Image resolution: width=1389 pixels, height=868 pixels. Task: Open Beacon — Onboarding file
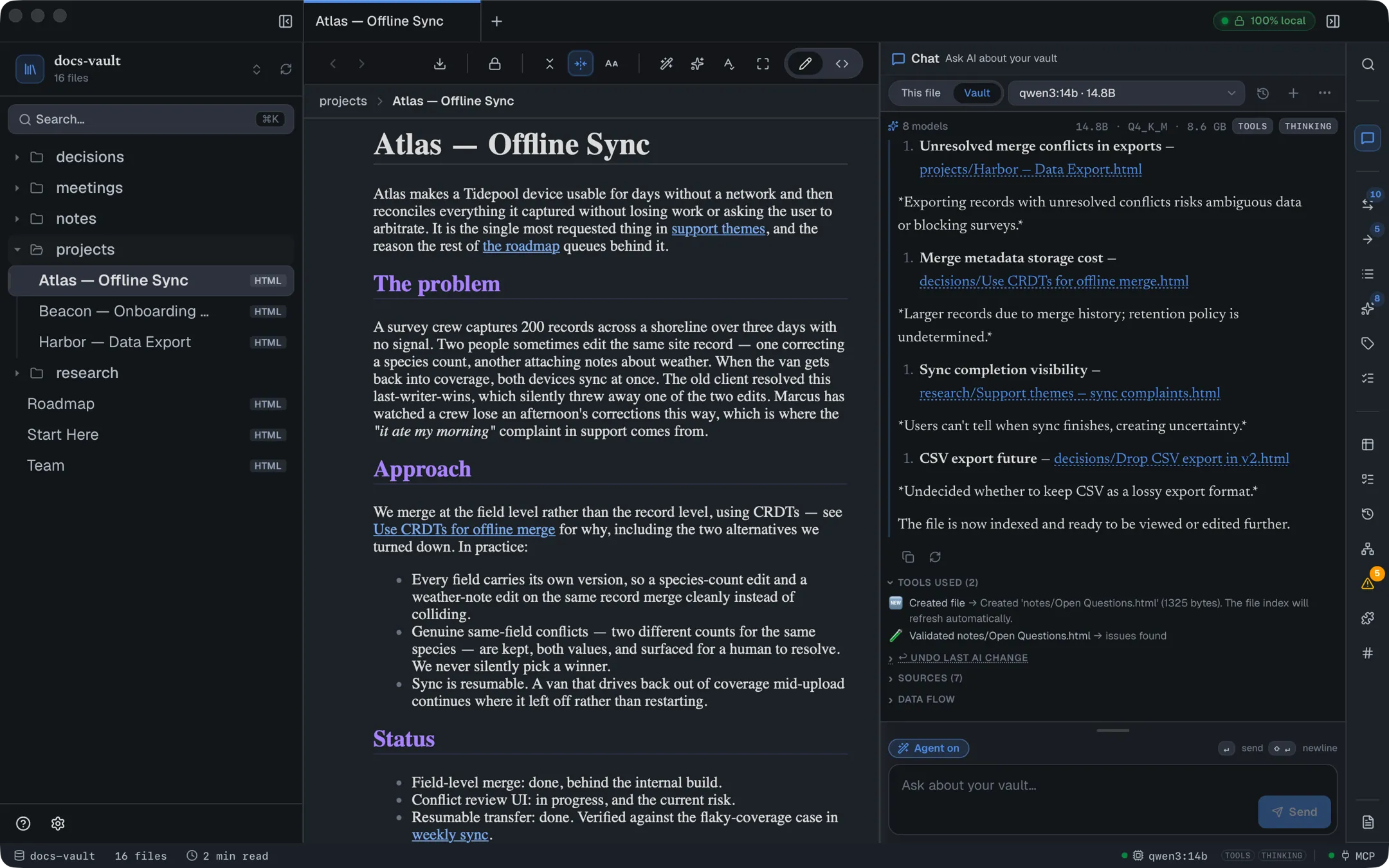pyautogui.click(x=151, y=311)
